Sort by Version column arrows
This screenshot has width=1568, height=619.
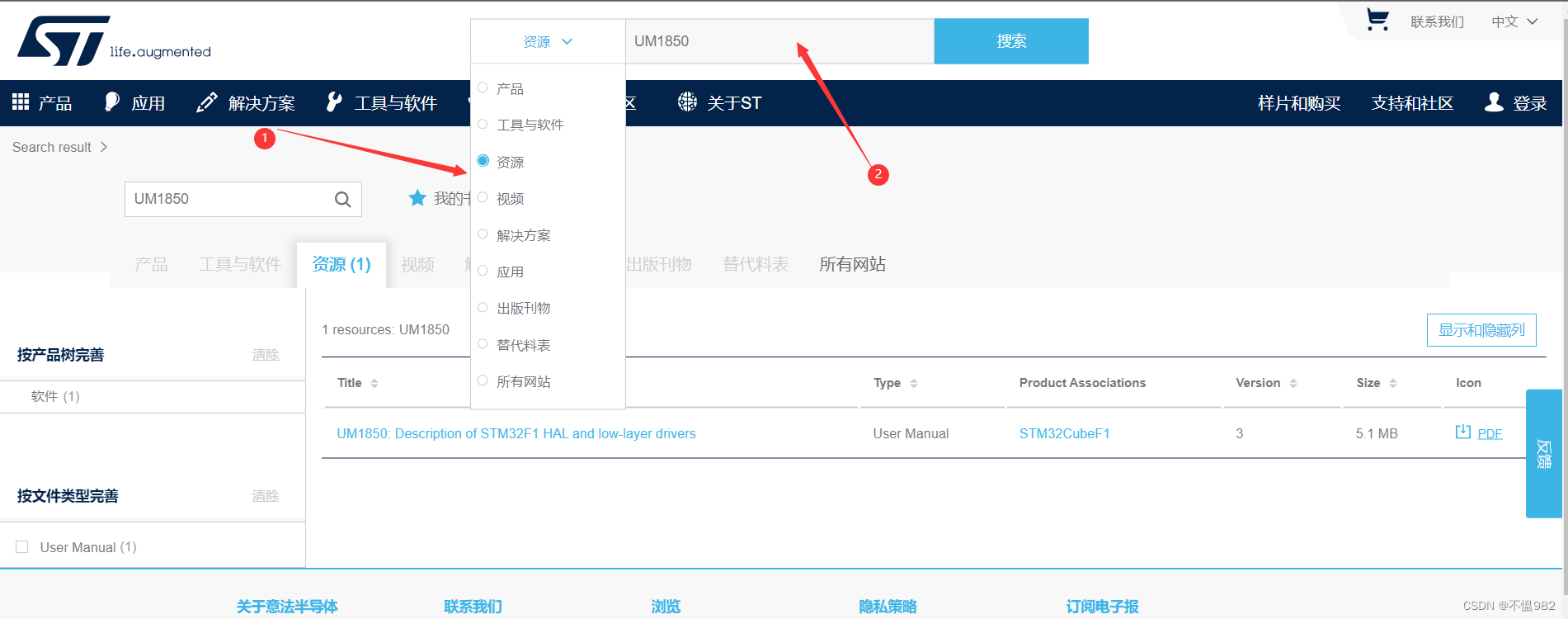tap(1293, 383)
